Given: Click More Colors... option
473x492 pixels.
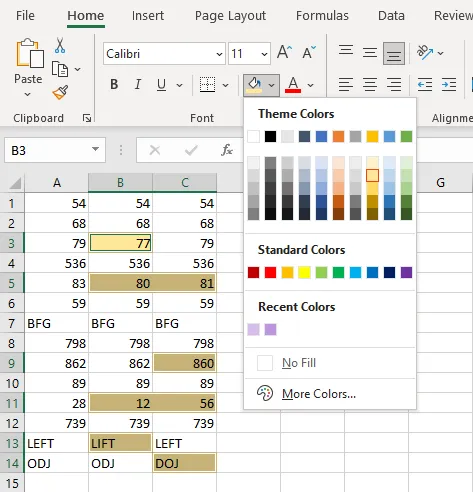Looking at the screenshot, I should click(x=330, y=394).
